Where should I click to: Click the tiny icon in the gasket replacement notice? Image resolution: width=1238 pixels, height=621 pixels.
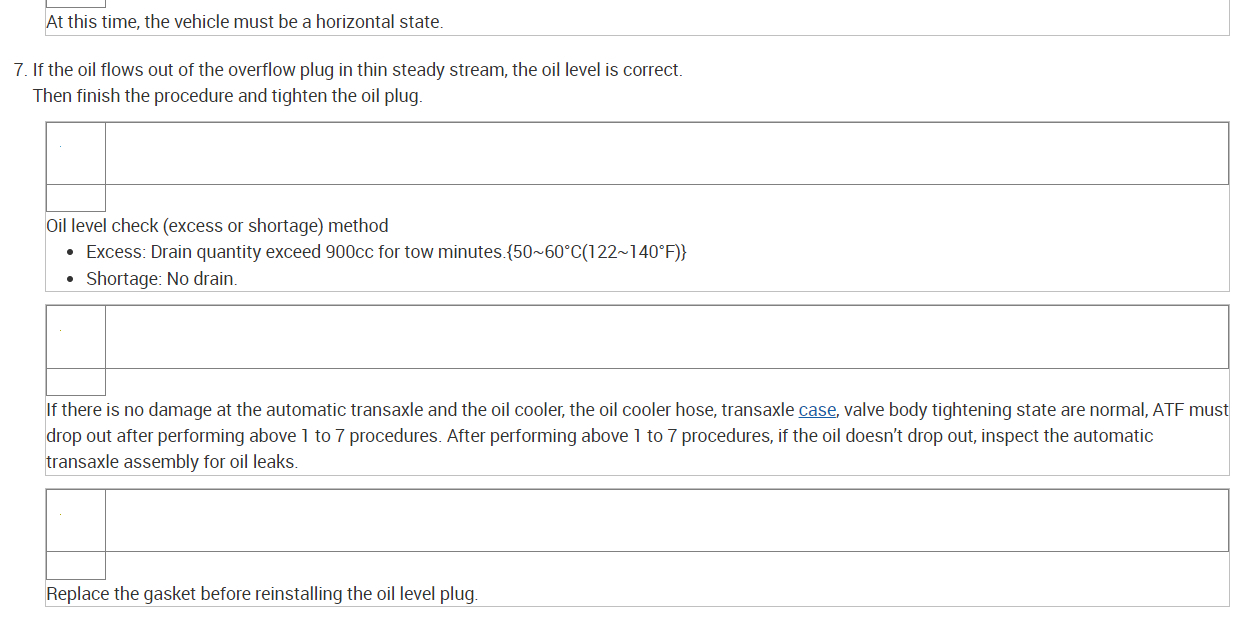click(x=60, y=514)
